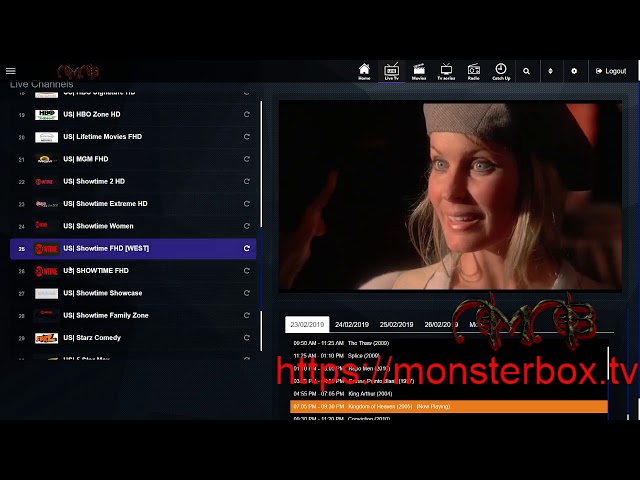
Task: Switch to 26/02/2019 schedule tab
Action: [x=441, y=324]
